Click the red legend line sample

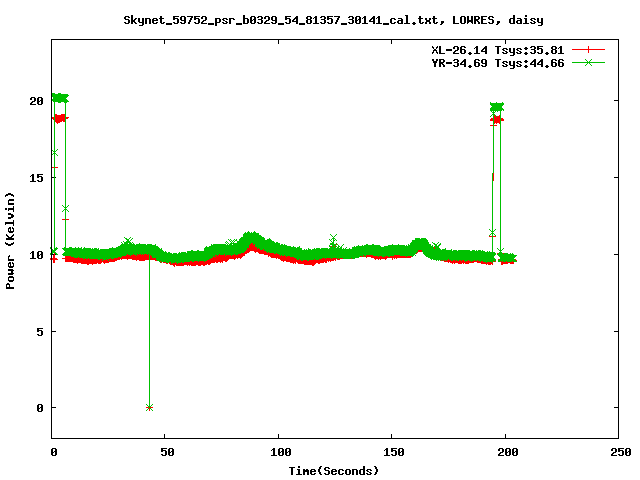(588, 50)
